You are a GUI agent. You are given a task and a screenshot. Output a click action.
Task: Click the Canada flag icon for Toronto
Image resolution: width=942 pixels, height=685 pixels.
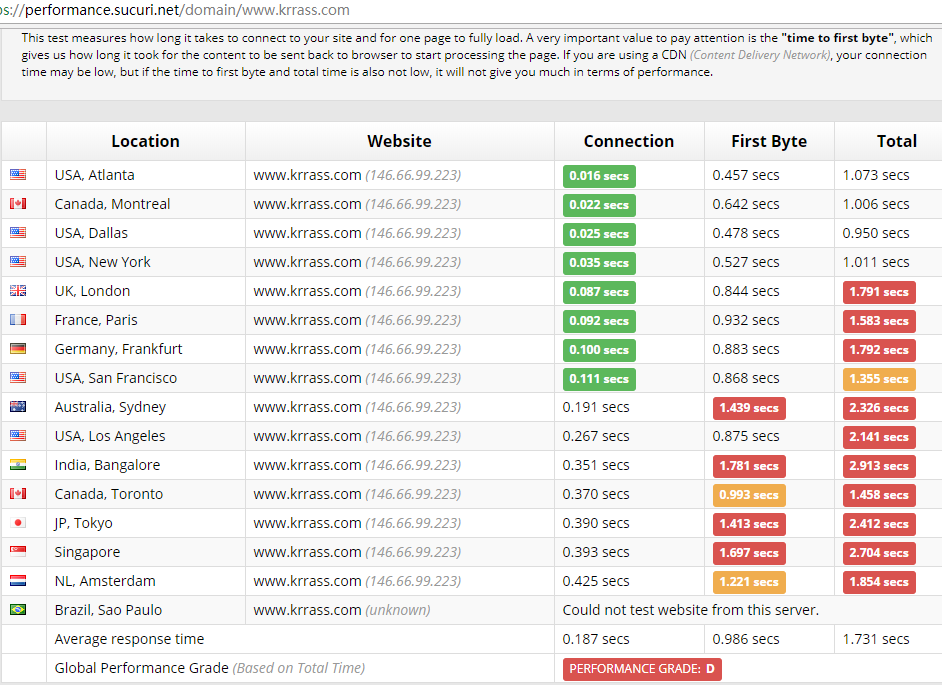pos(18,494)
